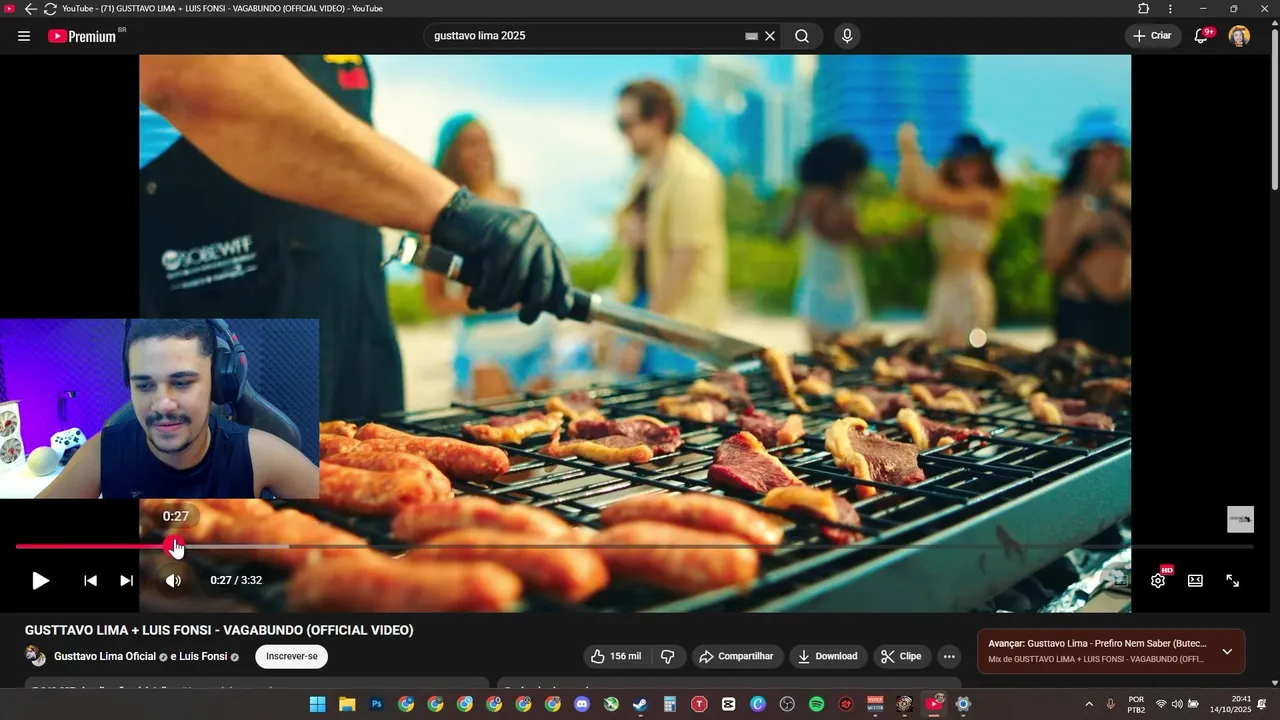The height and width of the screenshot is (720, 1280).
Task: Clear the search query with the X
Action: 770,36
